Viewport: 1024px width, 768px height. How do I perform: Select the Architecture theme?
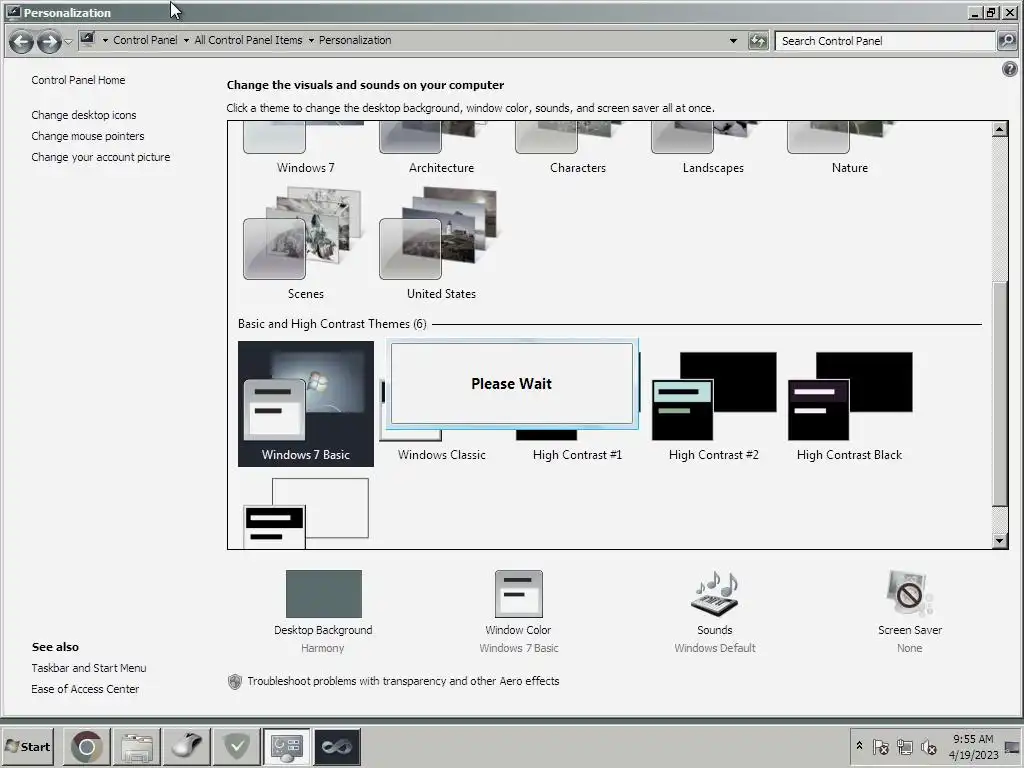441,150
